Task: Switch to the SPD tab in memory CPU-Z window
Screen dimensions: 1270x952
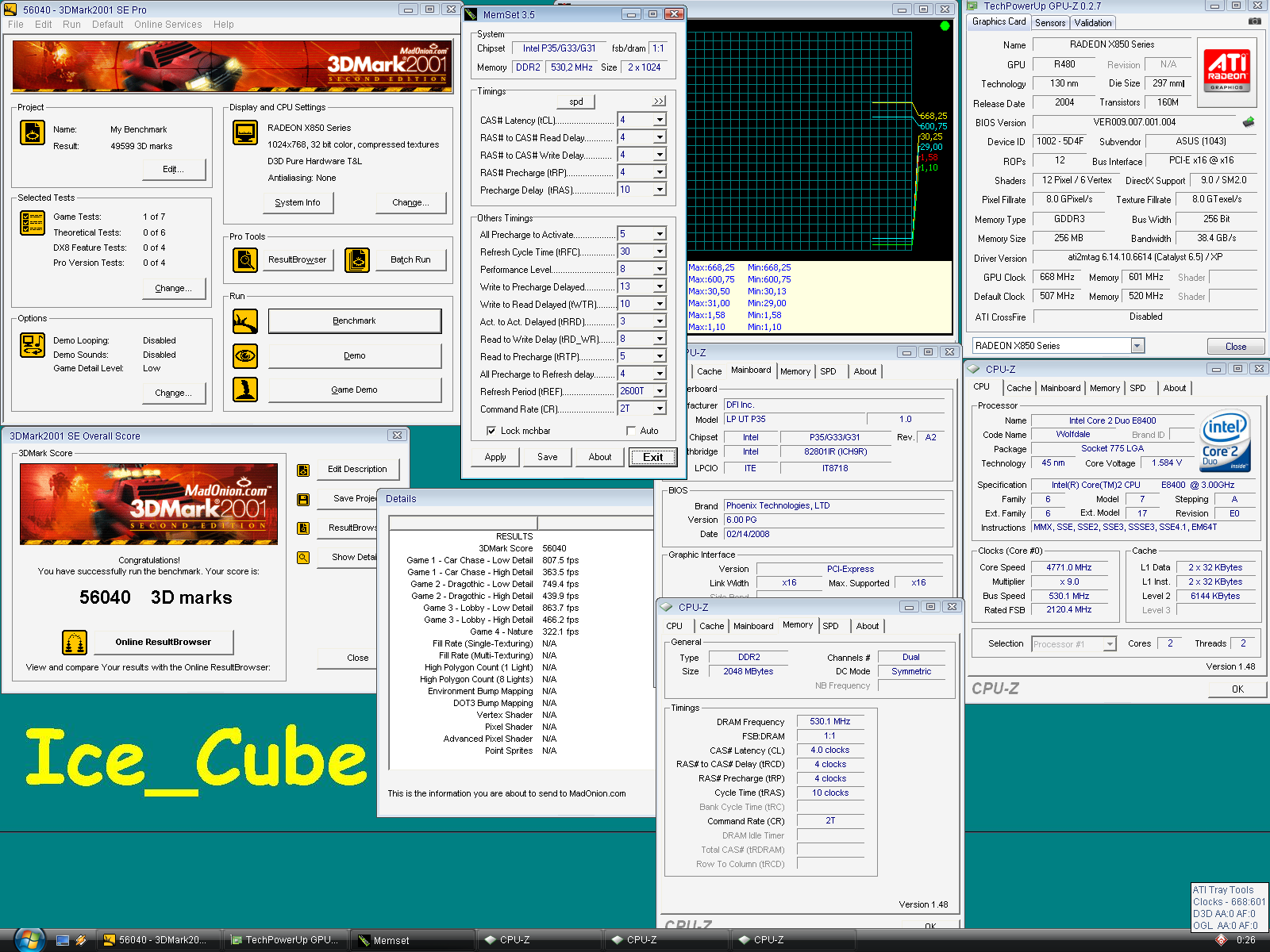Action: click(830, 626)
